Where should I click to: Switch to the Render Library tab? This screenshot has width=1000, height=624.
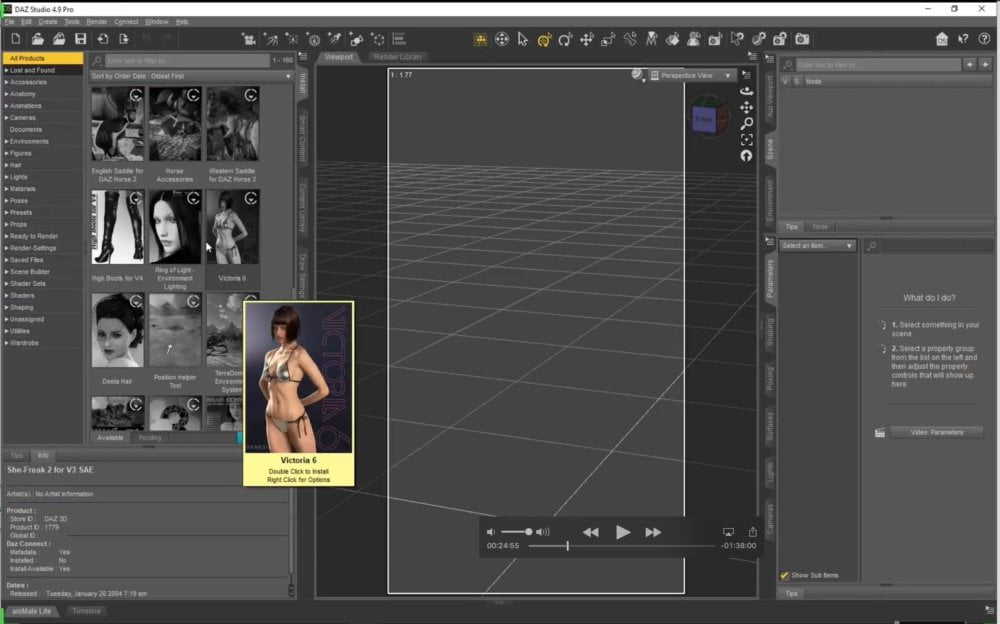(397, 57)
